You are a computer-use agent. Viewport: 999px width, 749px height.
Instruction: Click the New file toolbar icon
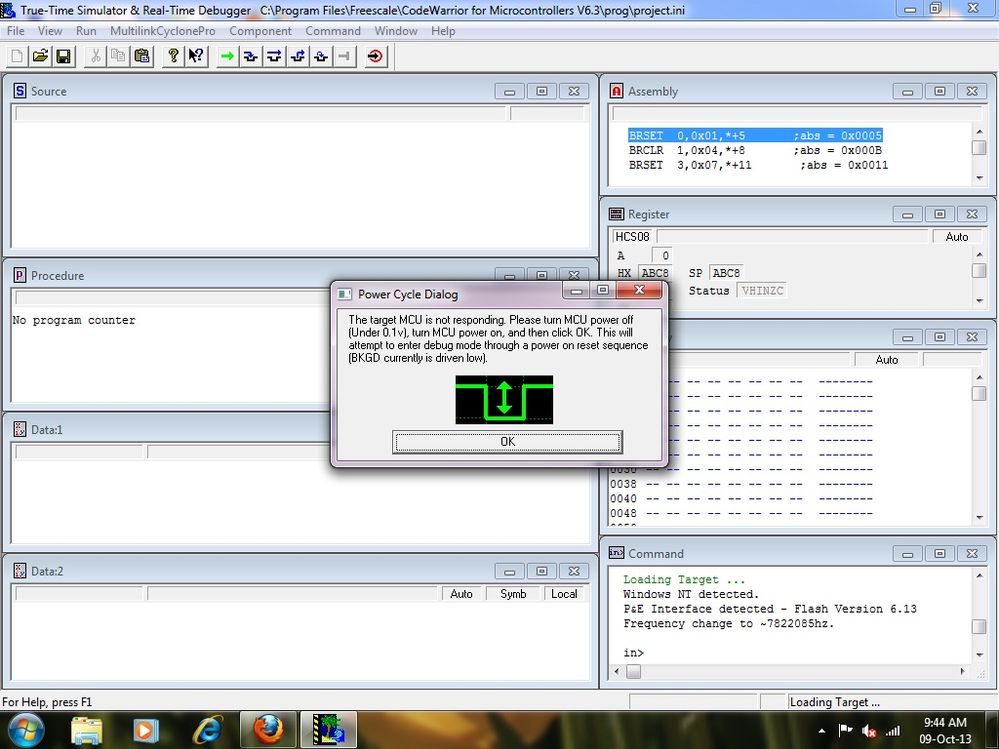pyautogui.click(x=17, y=56)
